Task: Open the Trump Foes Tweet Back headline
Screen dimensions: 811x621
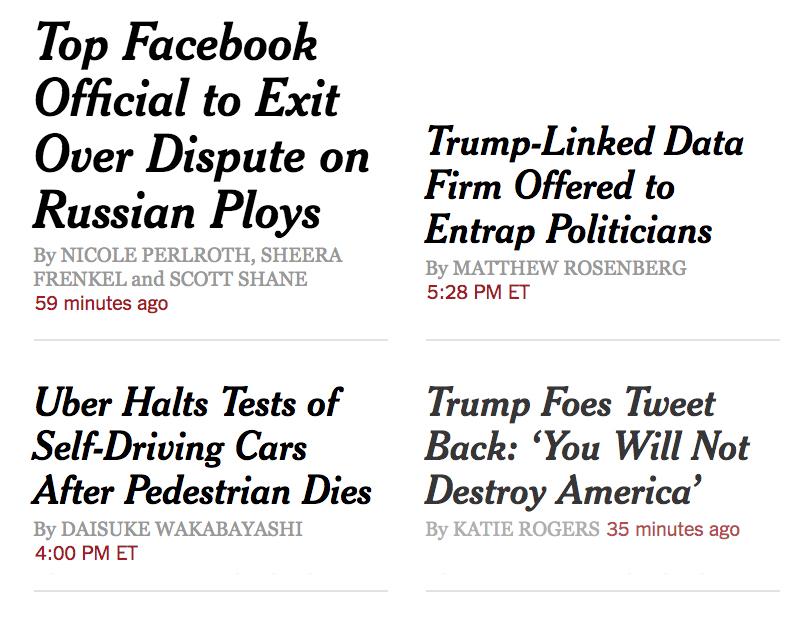Action: (587, 446)
